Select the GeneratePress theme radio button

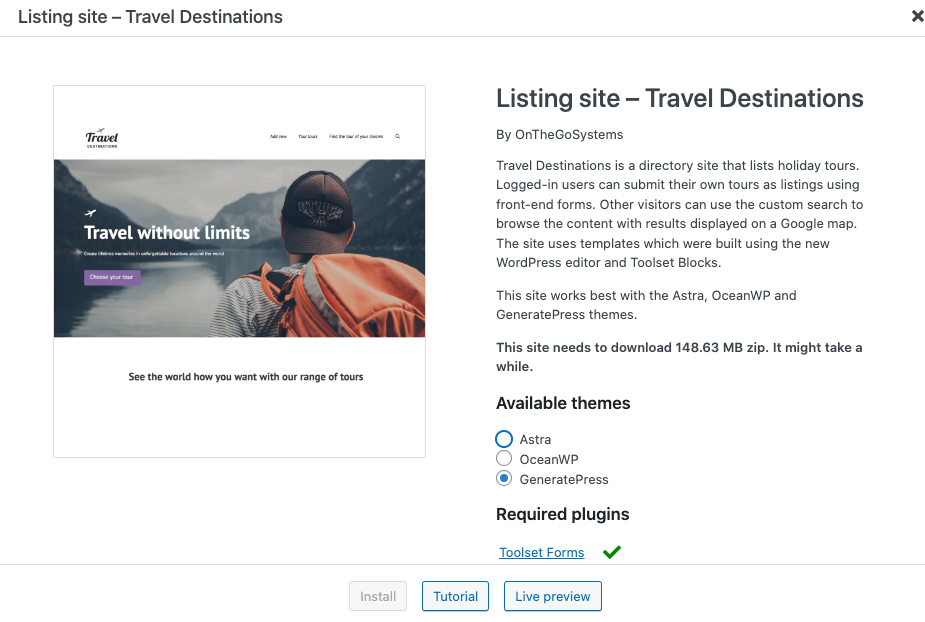[x=504, y=479]
